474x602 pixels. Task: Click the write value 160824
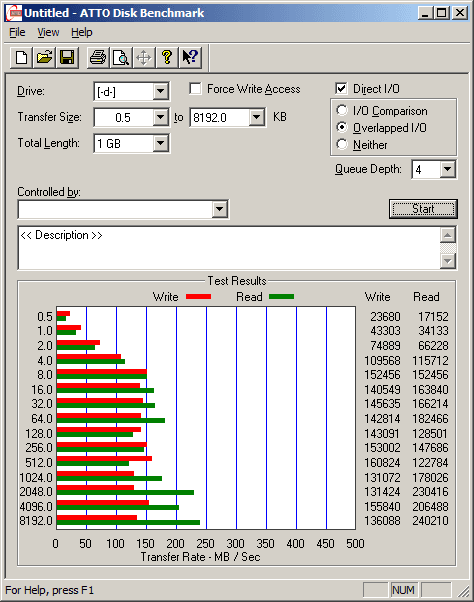pos(382,463)
